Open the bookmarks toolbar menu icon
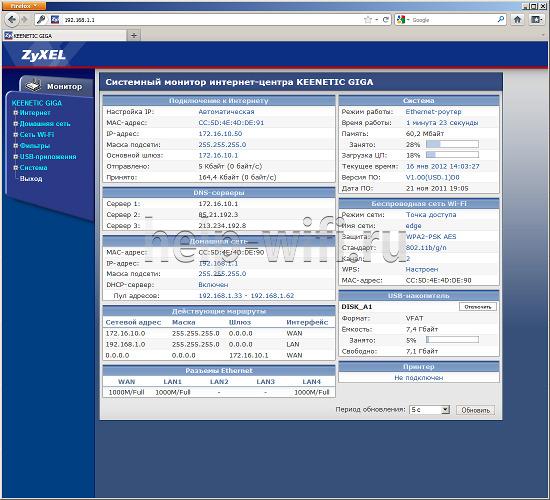The image size is (550, 500). click(536, 20)
